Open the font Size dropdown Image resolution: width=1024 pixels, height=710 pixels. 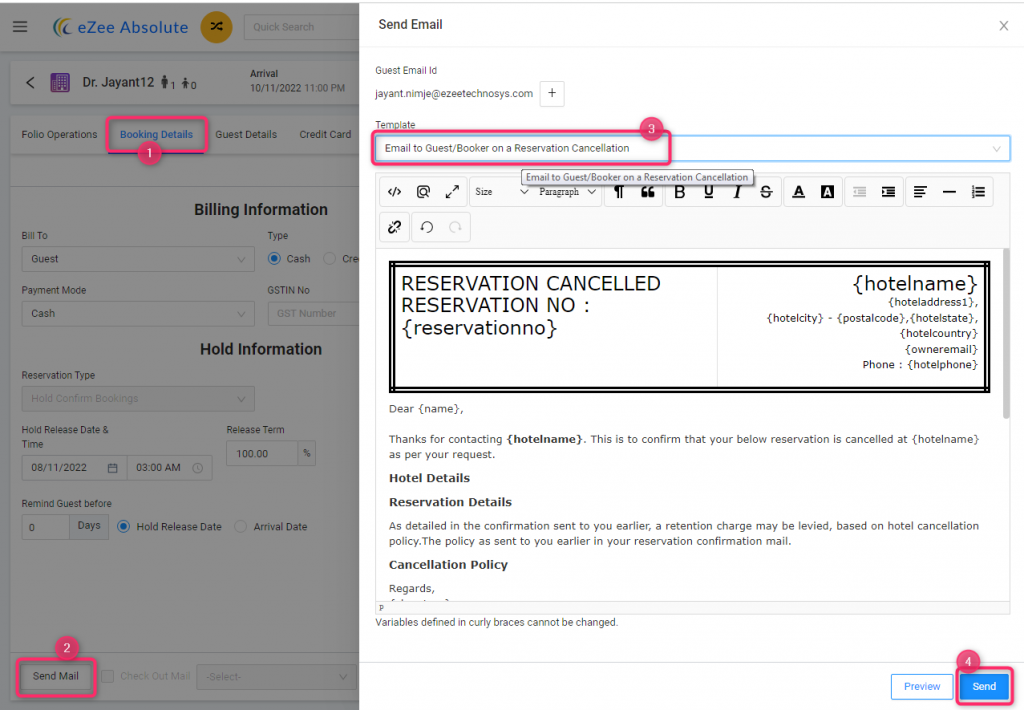pyautogui.click(x=501, y=192)
